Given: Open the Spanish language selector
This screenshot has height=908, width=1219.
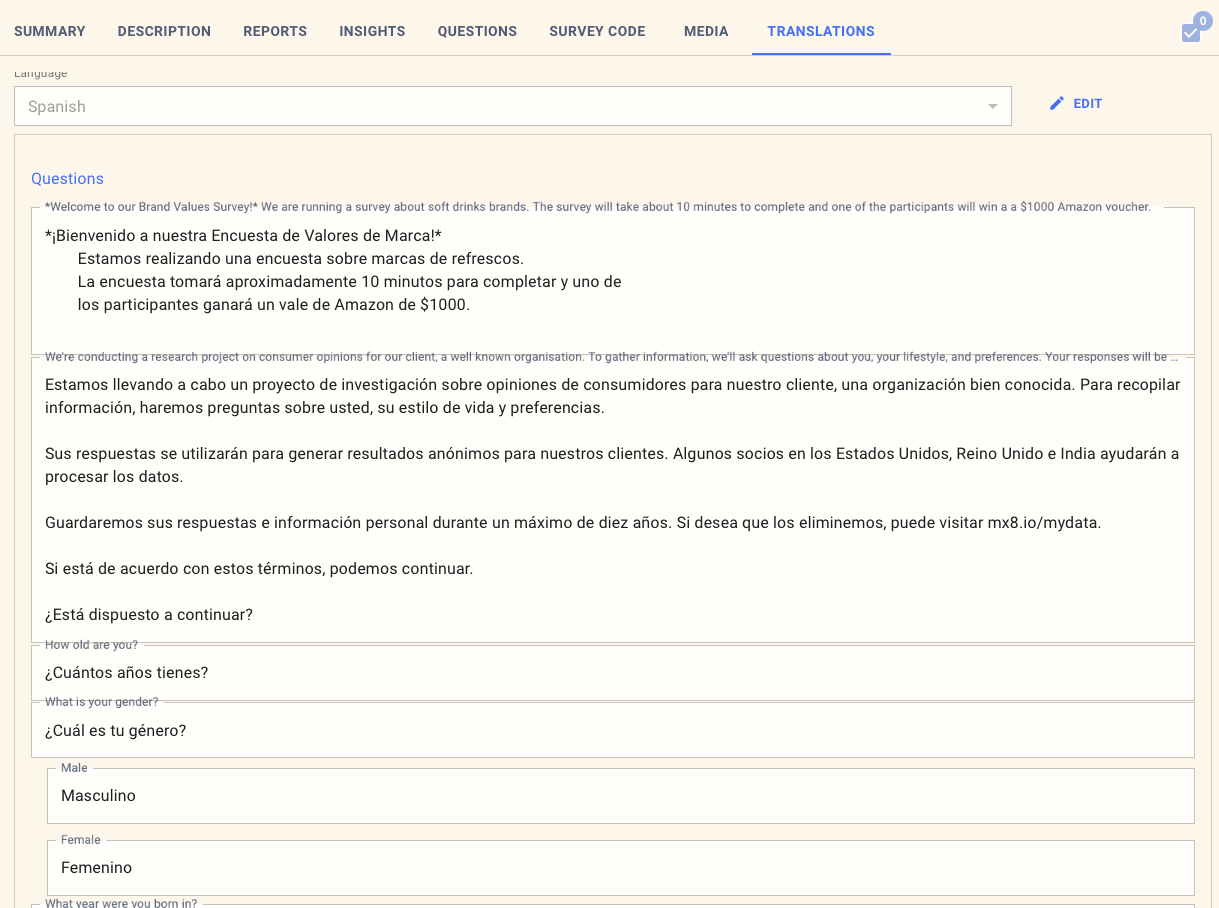Looking at the screenshot, I should click(500, 107).
